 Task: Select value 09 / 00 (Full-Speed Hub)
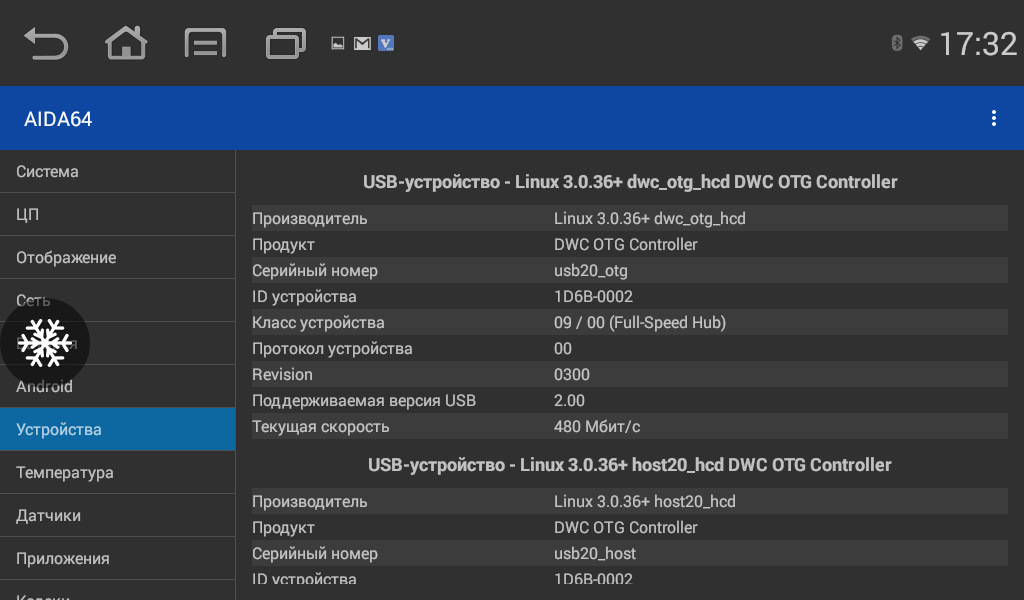click(640, 323)
